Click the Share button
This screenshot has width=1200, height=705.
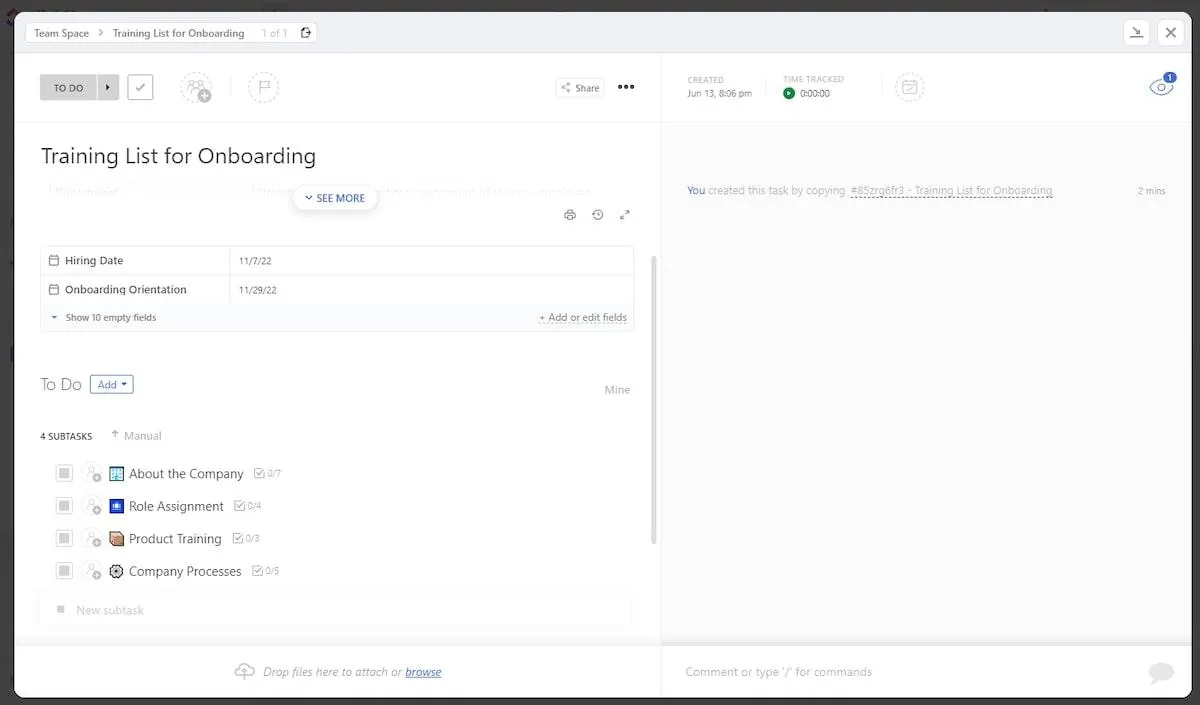580,88
